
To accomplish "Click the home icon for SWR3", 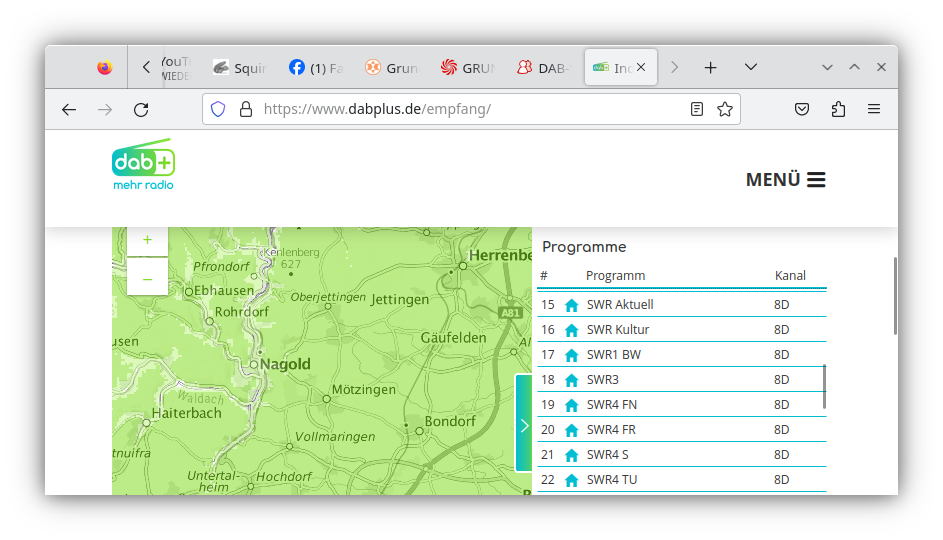I will pos(571,380).
